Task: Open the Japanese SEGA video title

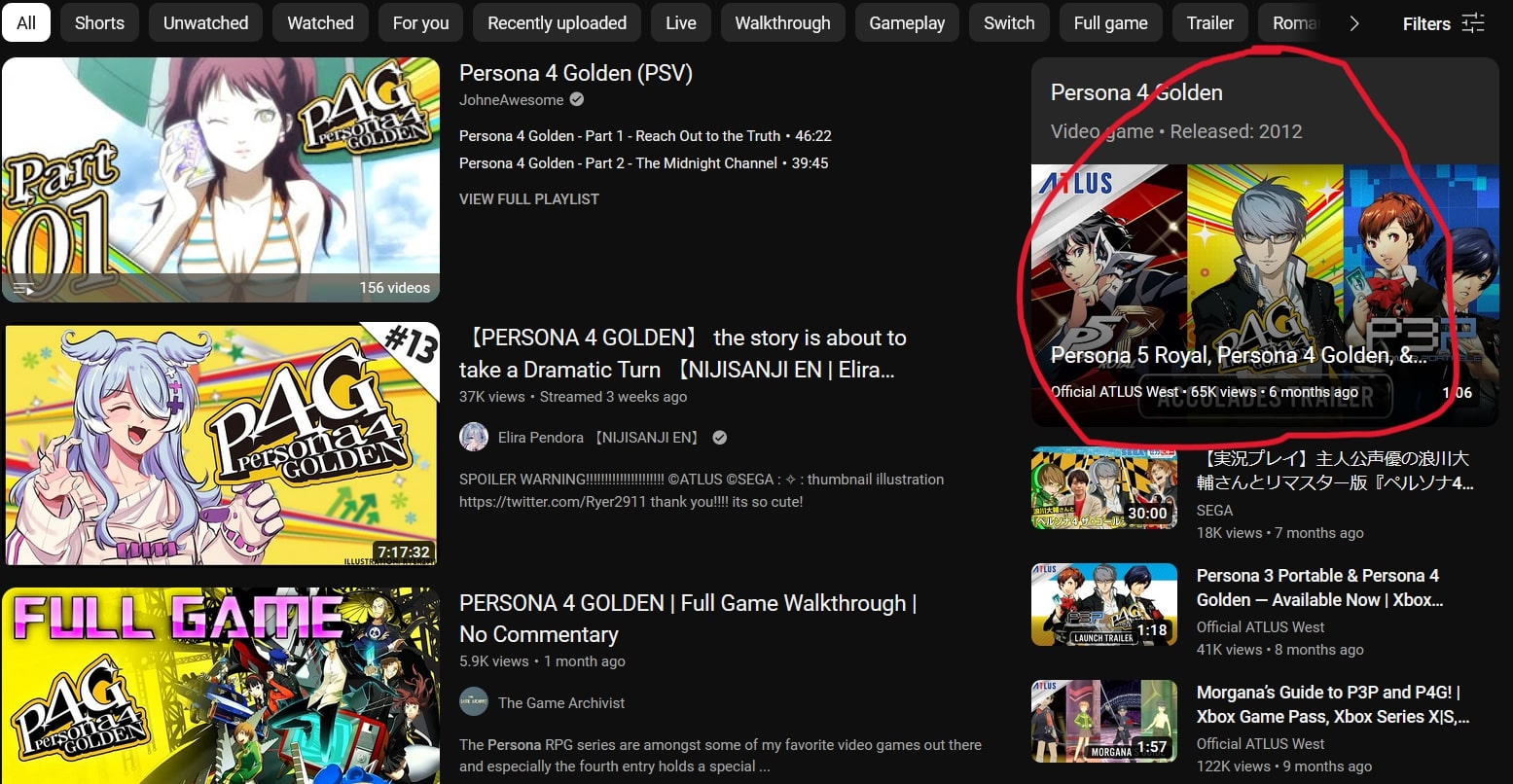Action: pyautogui.click(x=1335, y=470)
